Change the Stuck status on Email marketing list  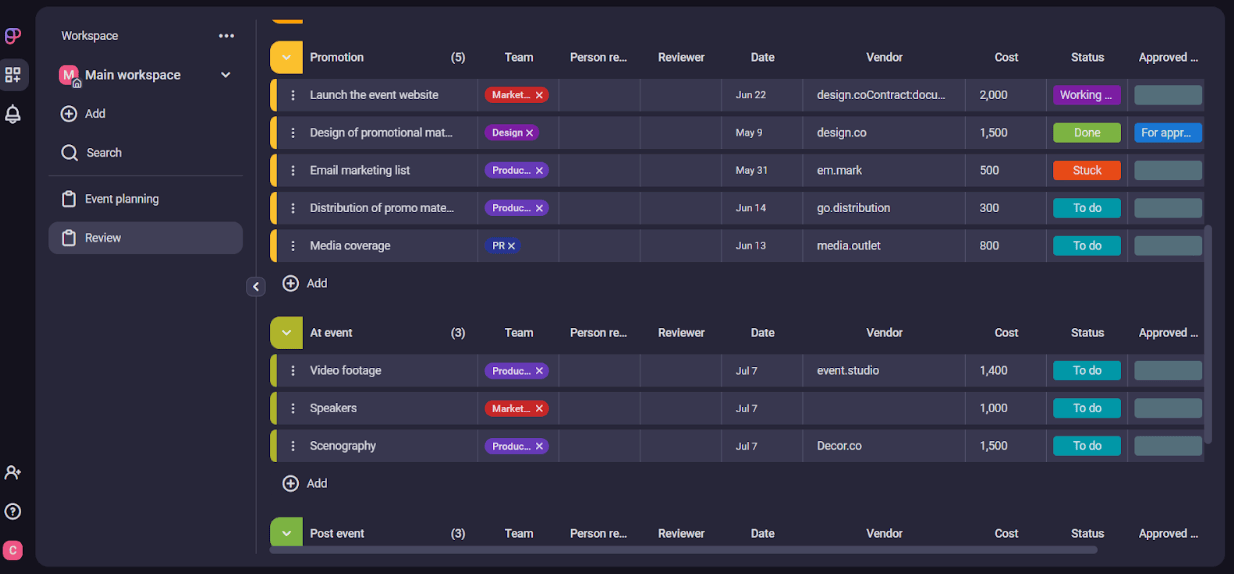pyautogui.click(x=1086, y=171)
